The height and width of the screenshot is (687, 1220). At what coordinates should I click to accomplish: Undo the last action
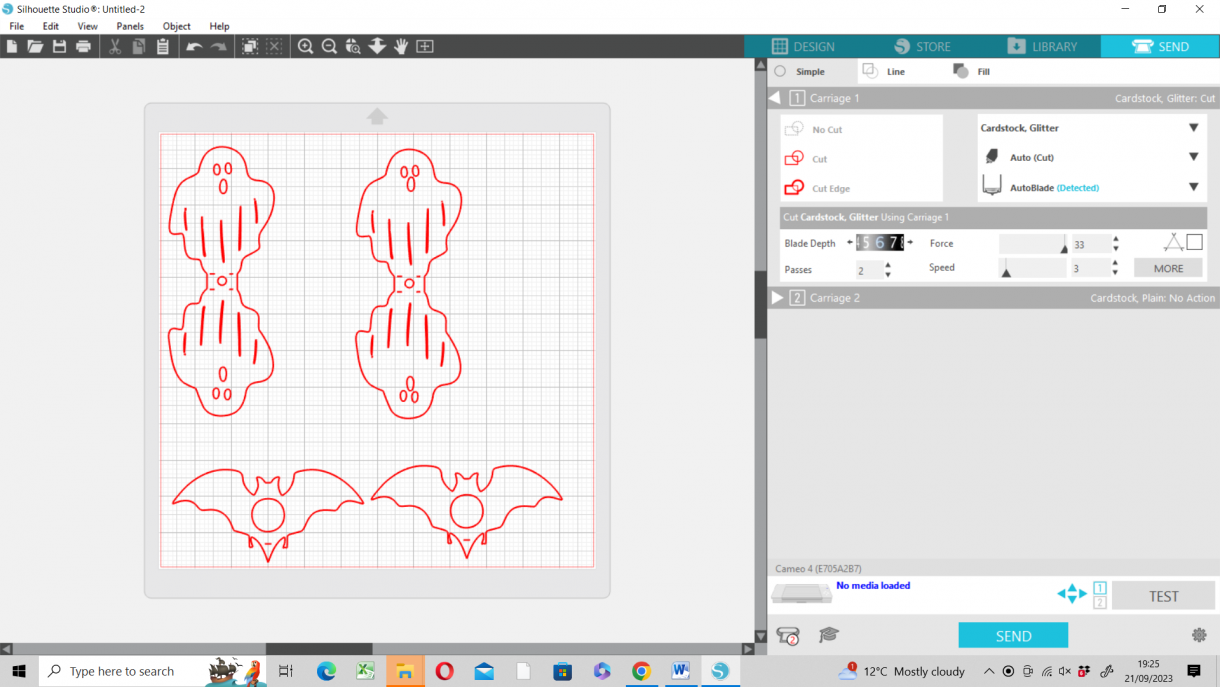[194, 47]
